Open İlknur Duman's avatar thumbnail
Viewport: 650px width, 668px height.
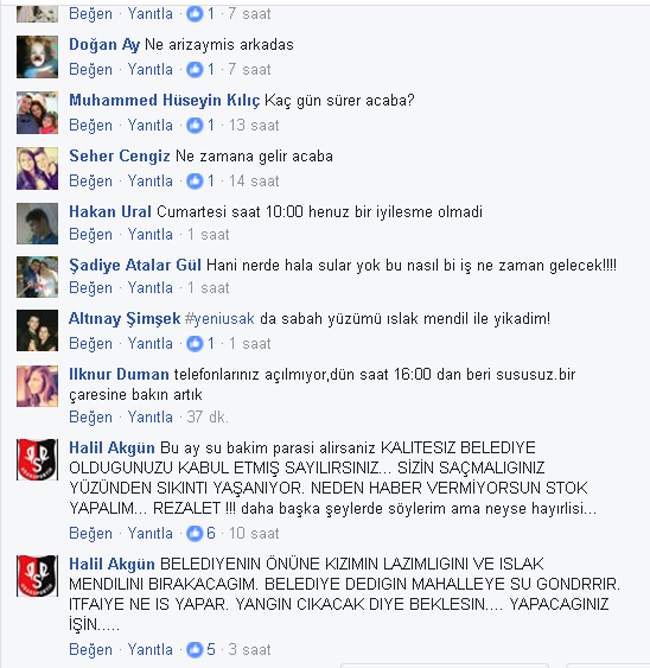click(x=37, y=386)
